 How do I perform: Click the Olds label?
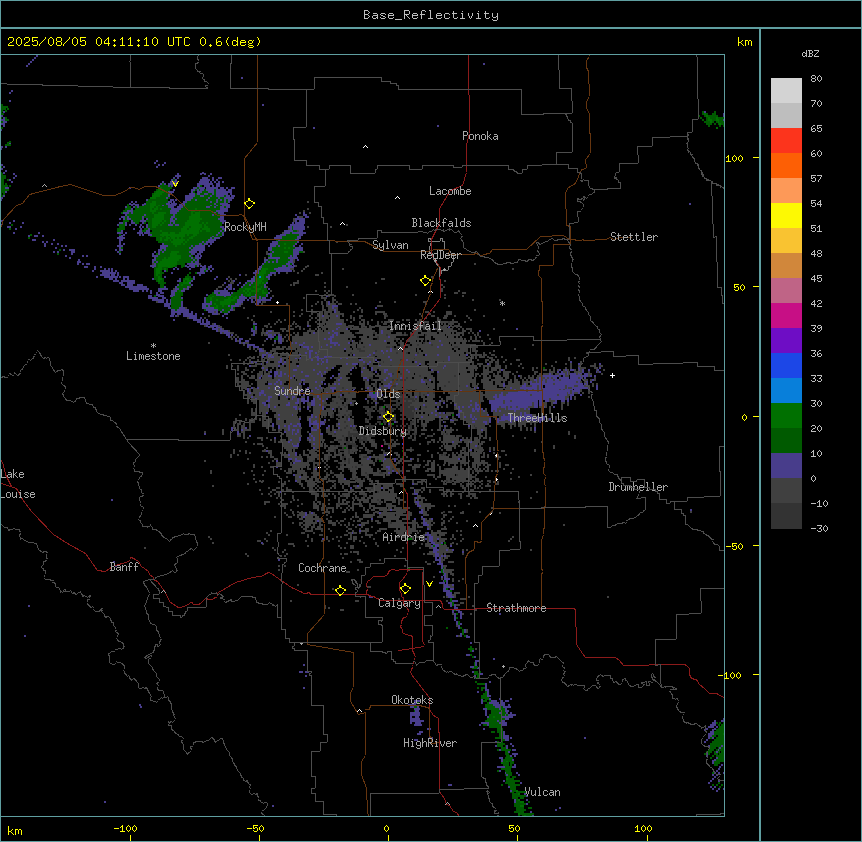[388, 394]
